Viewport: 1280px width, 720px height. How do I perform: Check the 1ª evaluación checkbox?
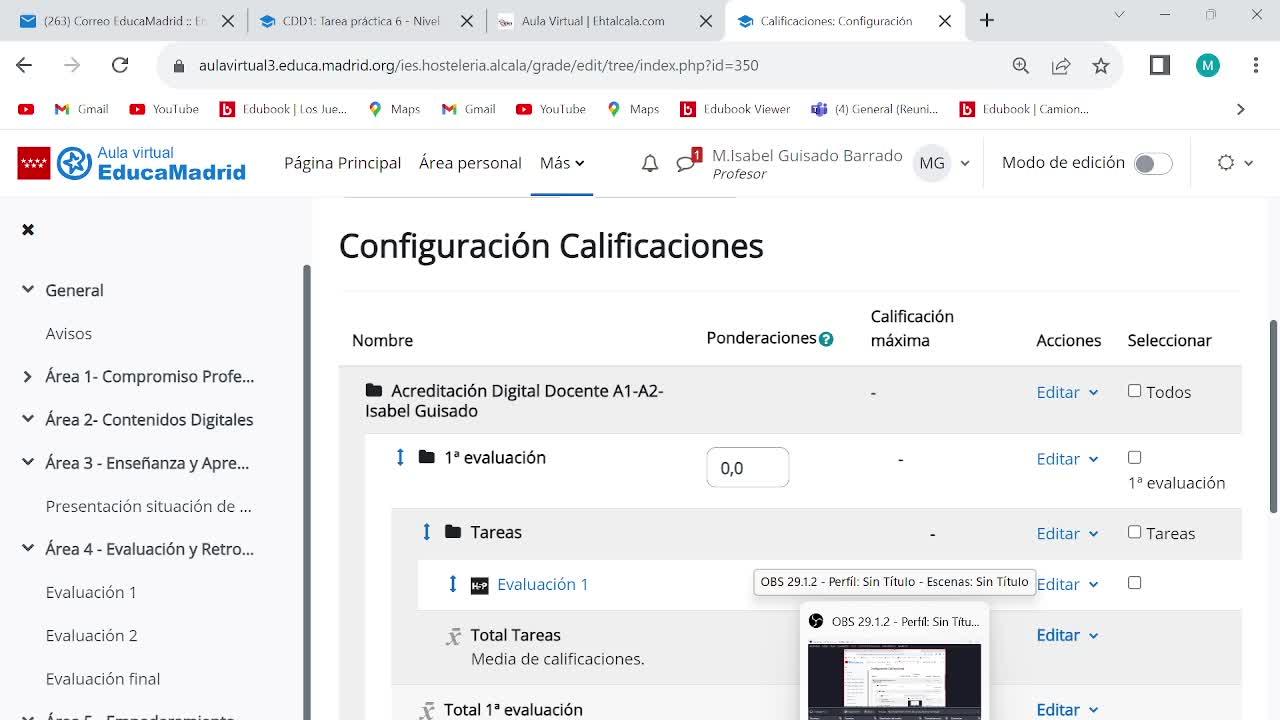[1134, 457]
